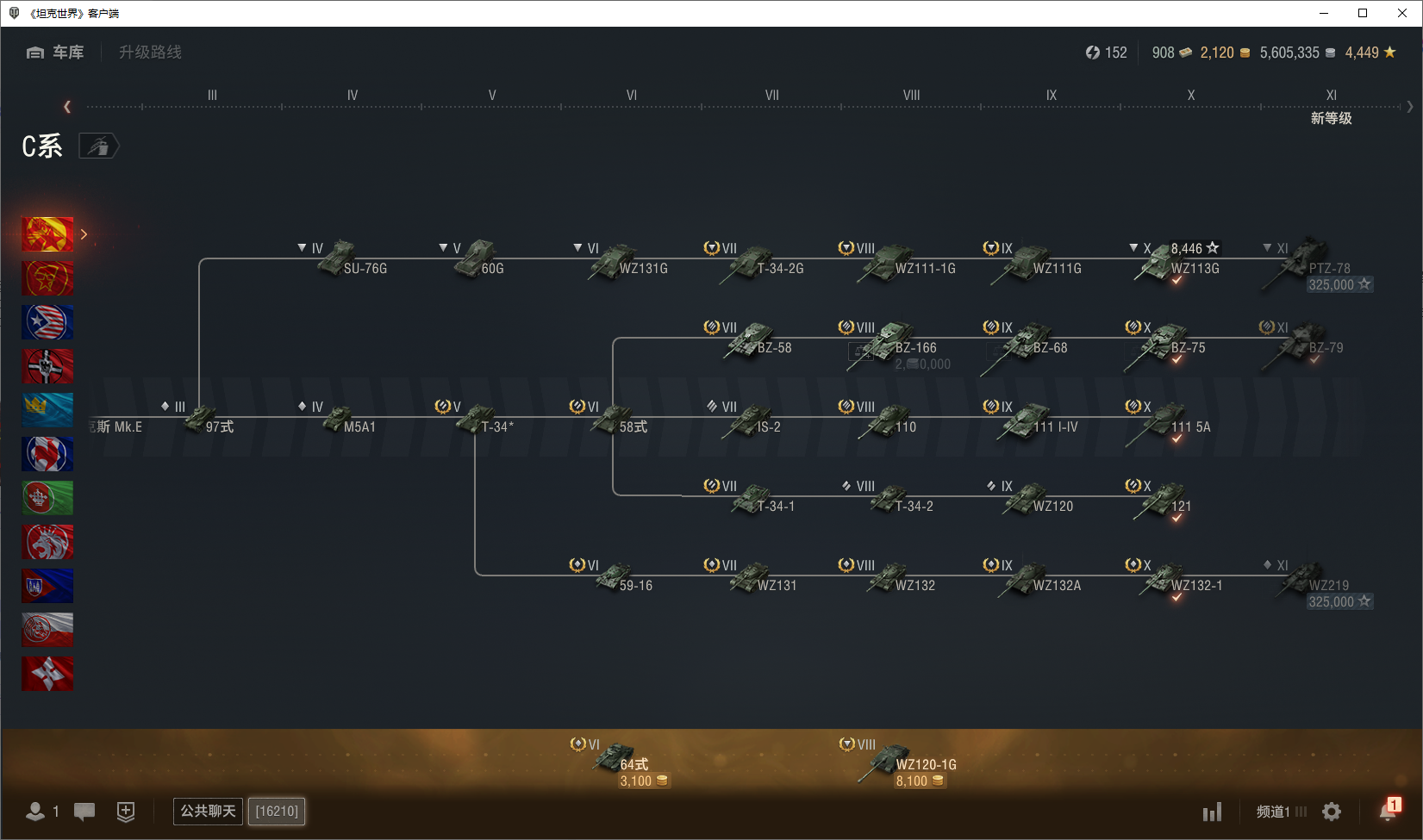Image resolution: width=1423 pixels, height=840 pixels.
Task: Click the 4,449 free experience balance
Action: pyautogui.click(x=1370, y=53)
